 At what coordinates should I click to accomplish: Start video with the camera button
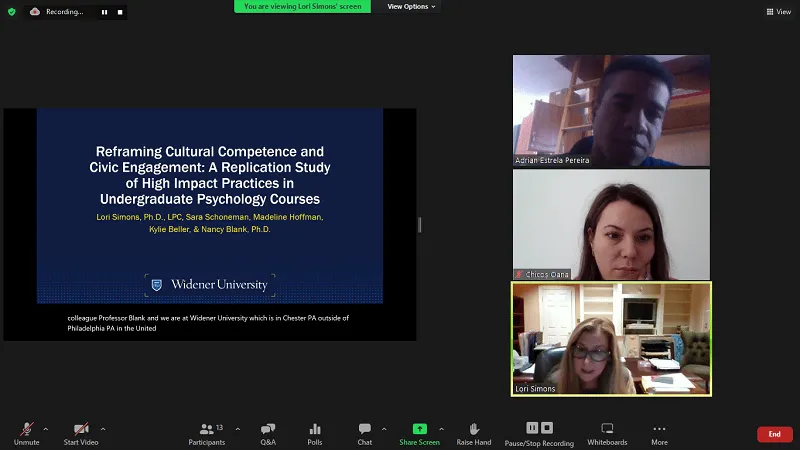pos(81,432)
